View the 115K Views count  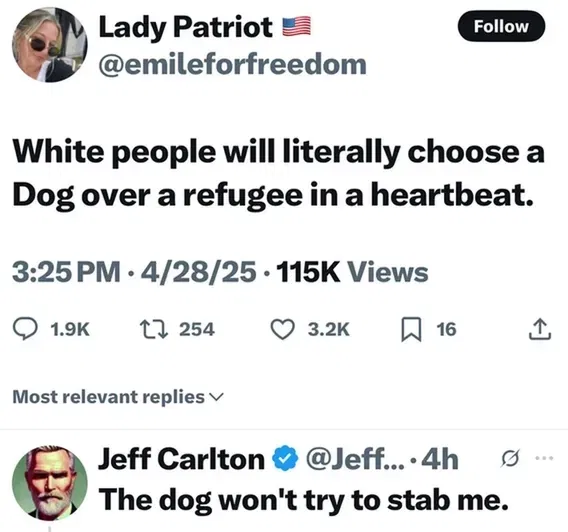click(x=352, y=272)
